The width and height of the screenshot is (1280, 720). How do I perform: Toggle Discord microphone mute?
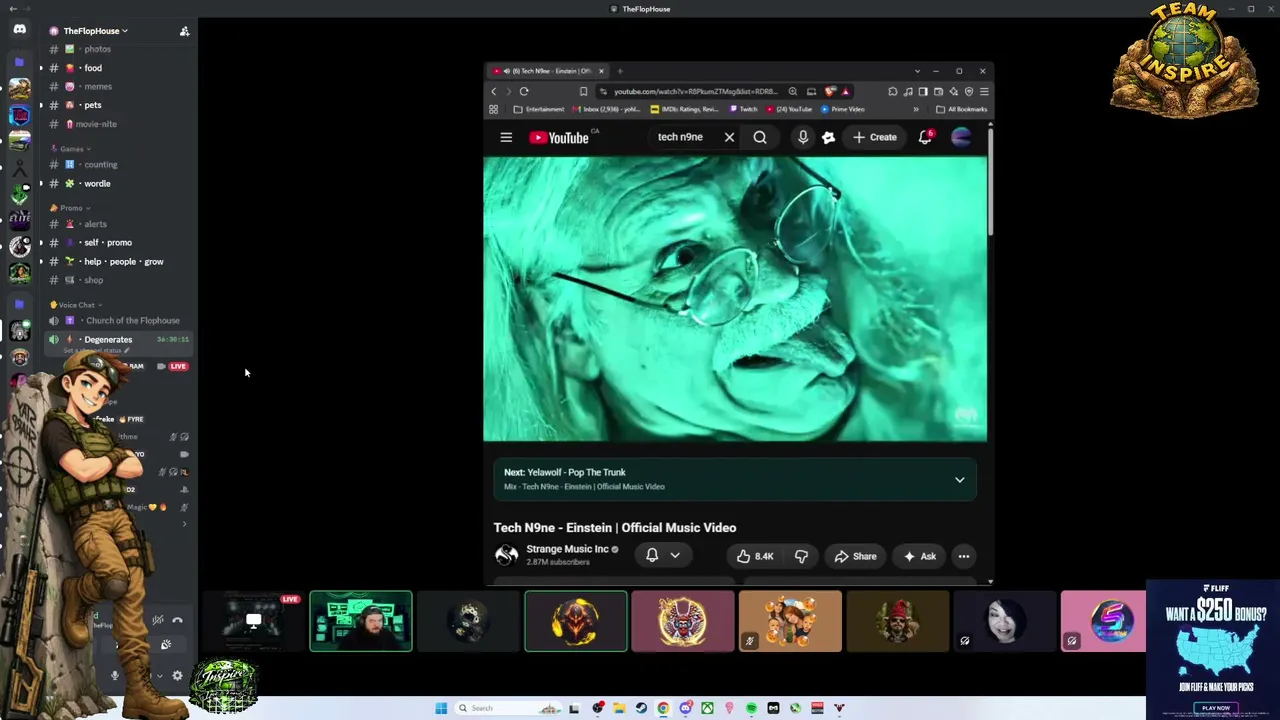[x=115, y=676]
